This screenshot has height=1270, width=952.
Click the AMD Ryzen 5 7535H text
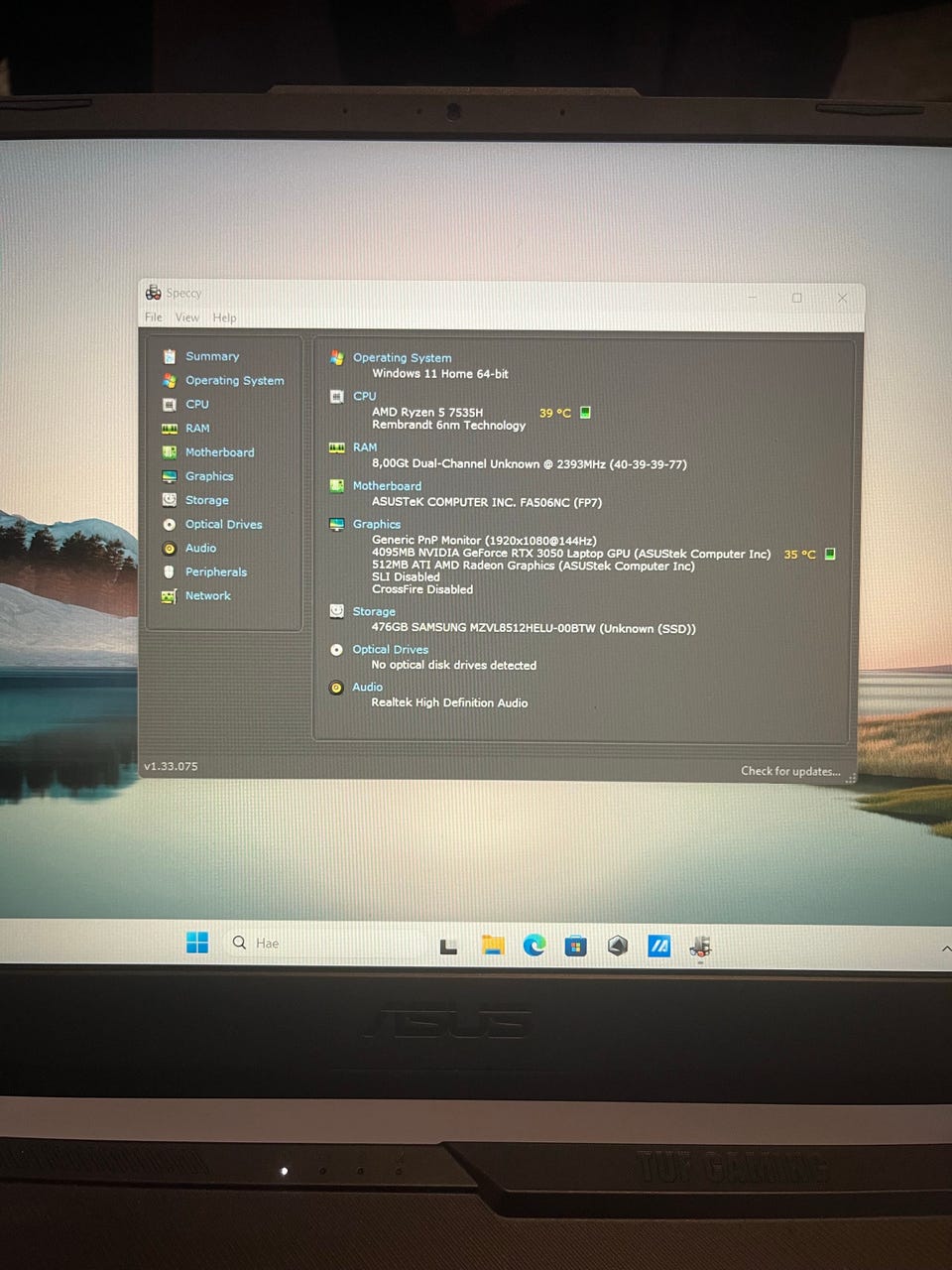point(427,412)
